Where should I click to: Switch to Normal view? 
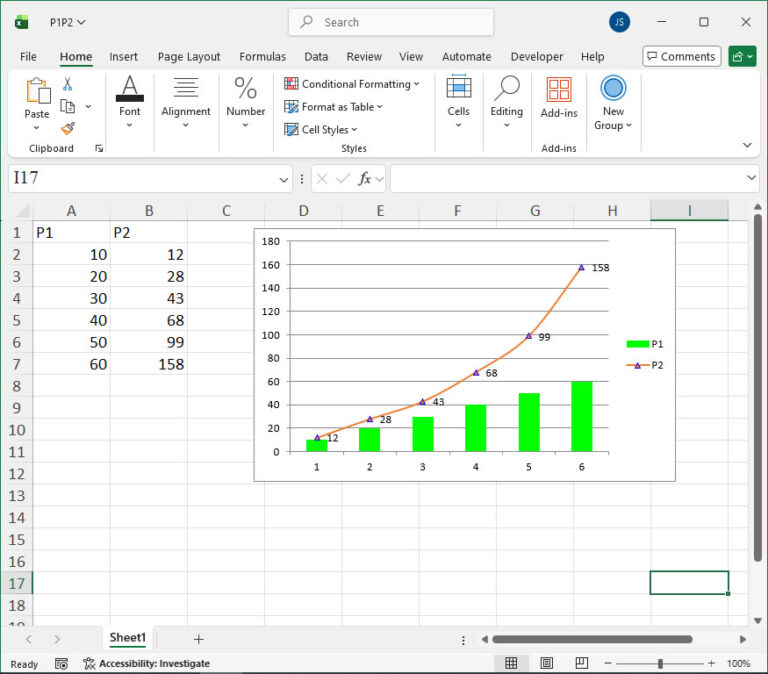coord(511,663)
